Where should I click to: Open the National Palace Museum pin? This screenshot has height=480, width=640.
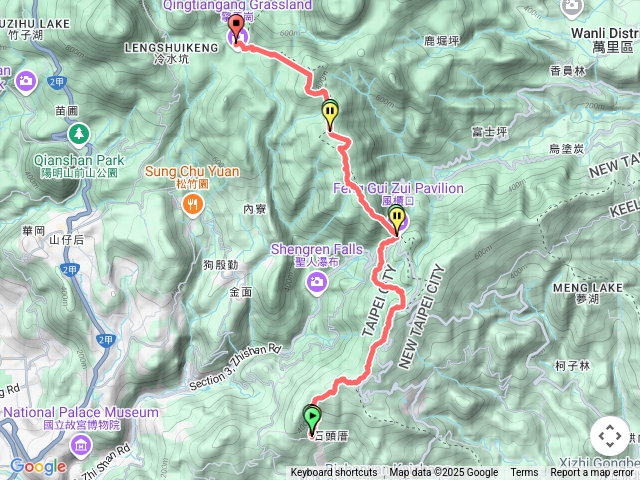click(81, 446)
